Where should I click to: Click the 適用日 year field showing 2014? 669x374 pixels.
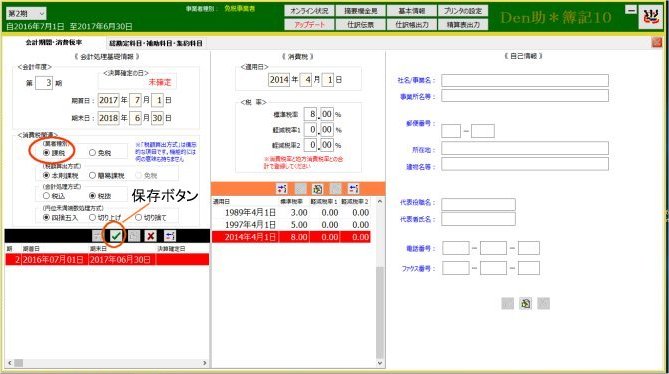tap(279, 80)
